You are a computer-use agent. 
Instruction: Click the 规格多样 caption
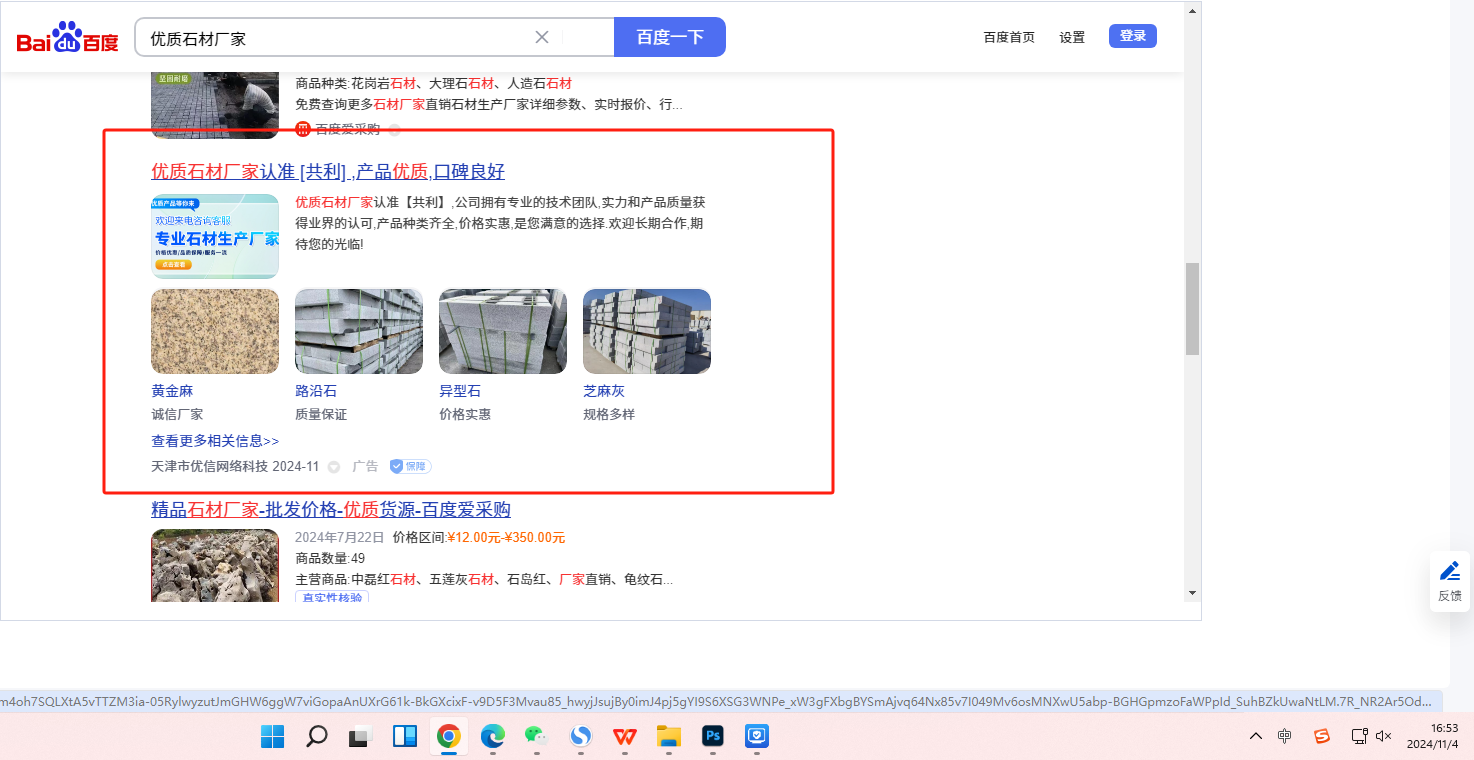(609, 414)
